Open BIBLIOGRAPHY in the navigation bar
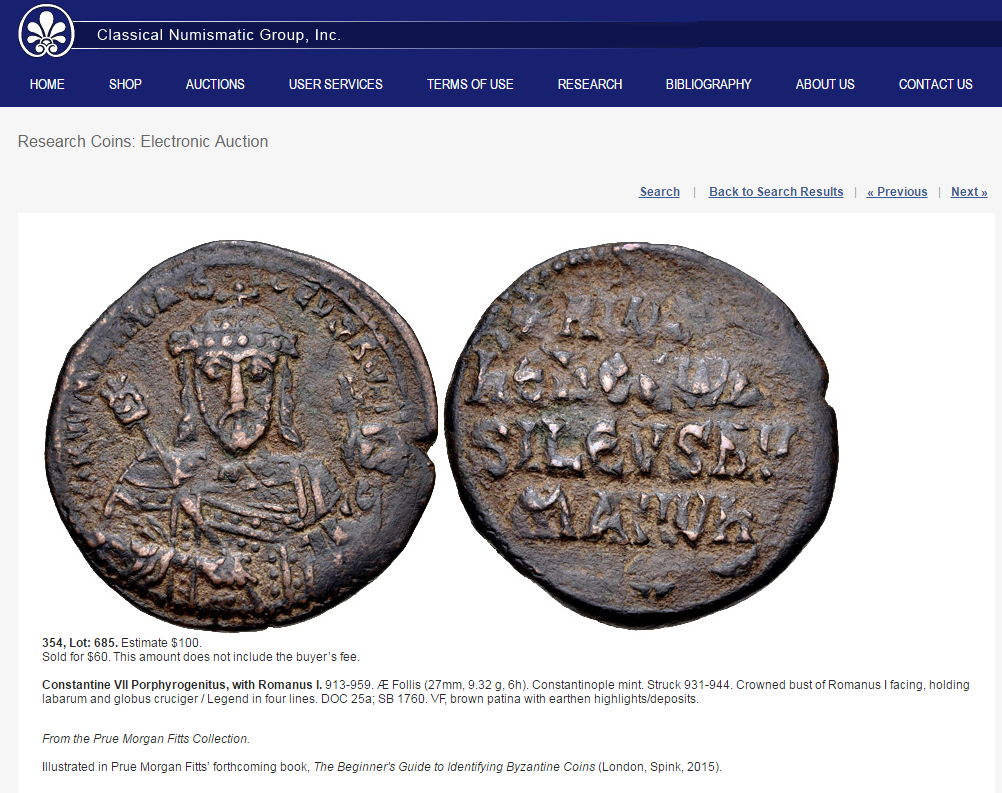This screenshot has width=1002, height=793. coord(709,84)
